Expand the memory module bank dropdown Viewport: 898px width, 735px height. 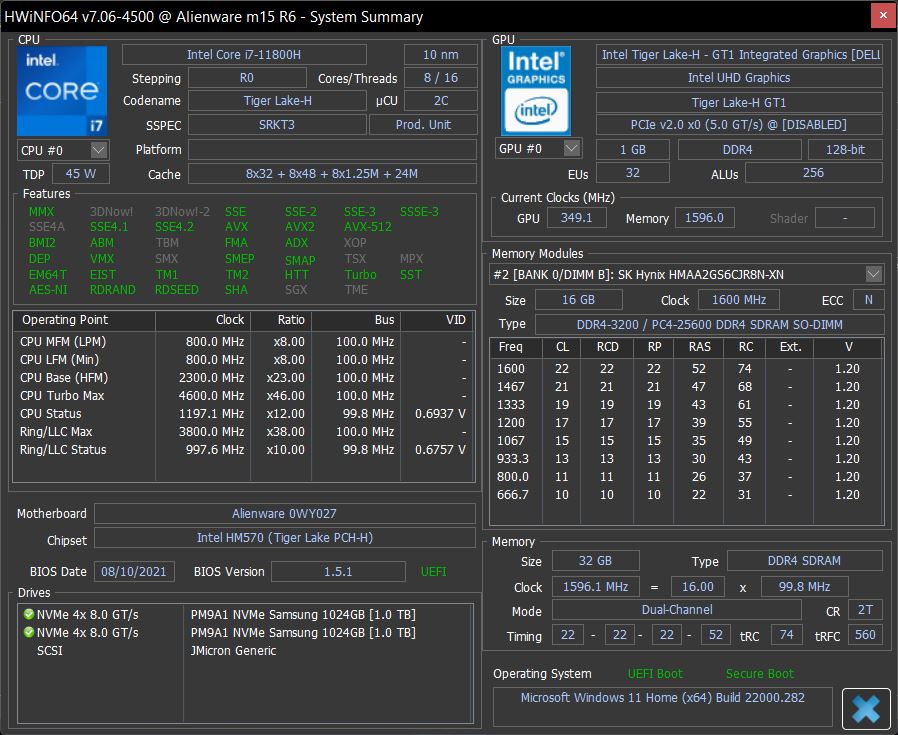click(x=873, y=274)
